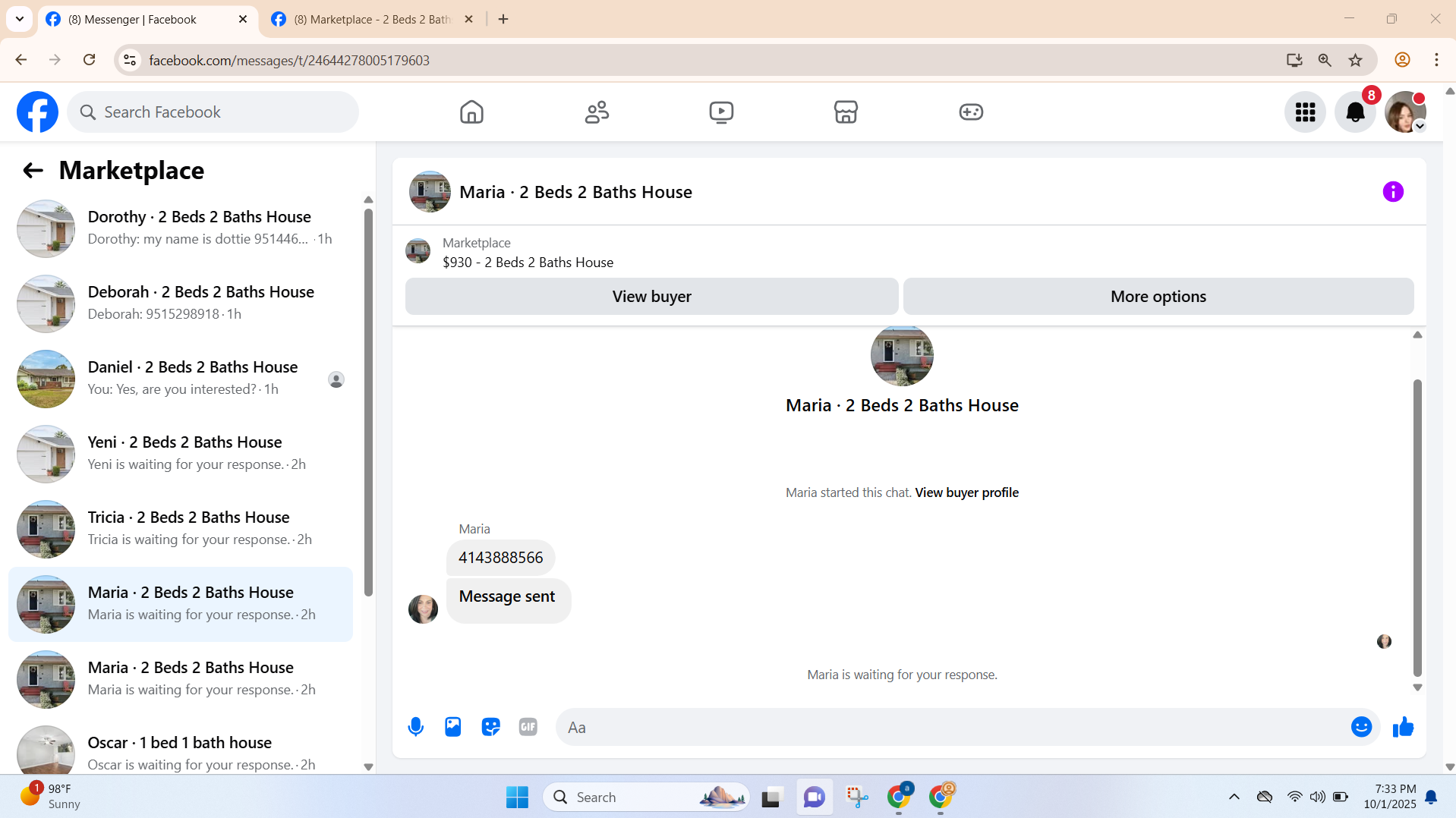Open notifications bell with 8 badge

[1355, 112]
